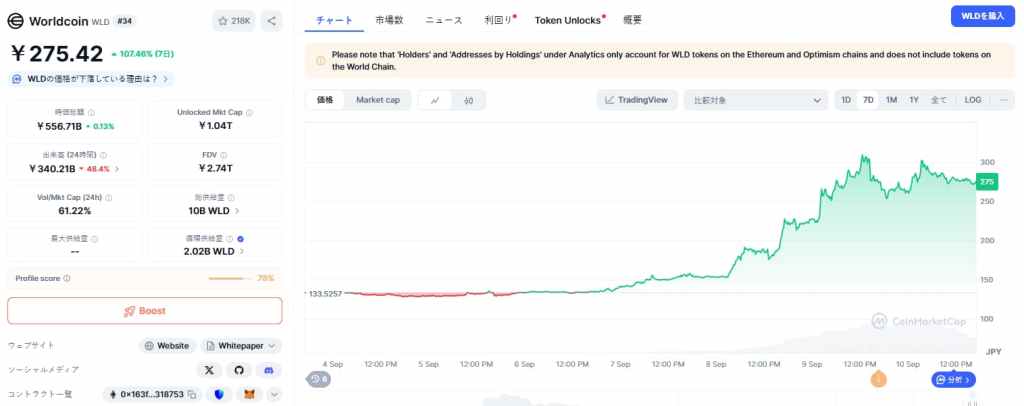Switch to 市場数 tab

[x=389, y=20]
